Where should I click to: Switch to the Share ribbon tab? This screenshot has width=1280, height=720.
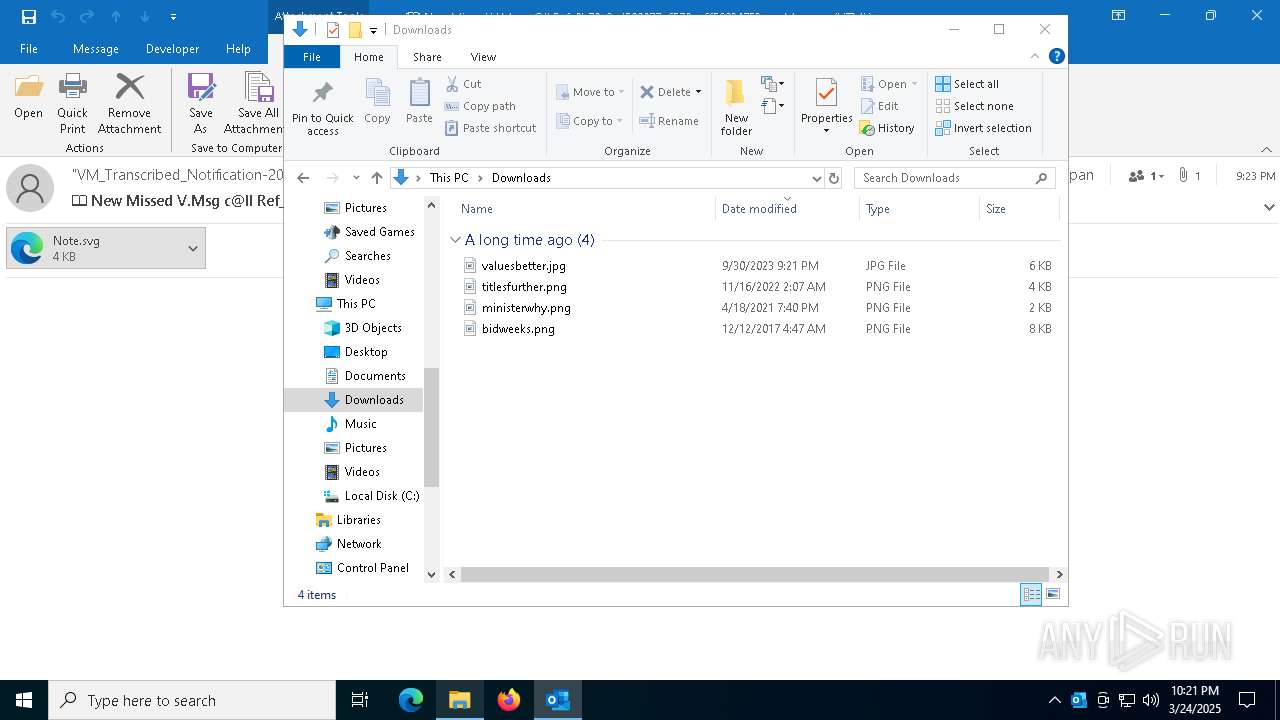(x=427, y=57)
